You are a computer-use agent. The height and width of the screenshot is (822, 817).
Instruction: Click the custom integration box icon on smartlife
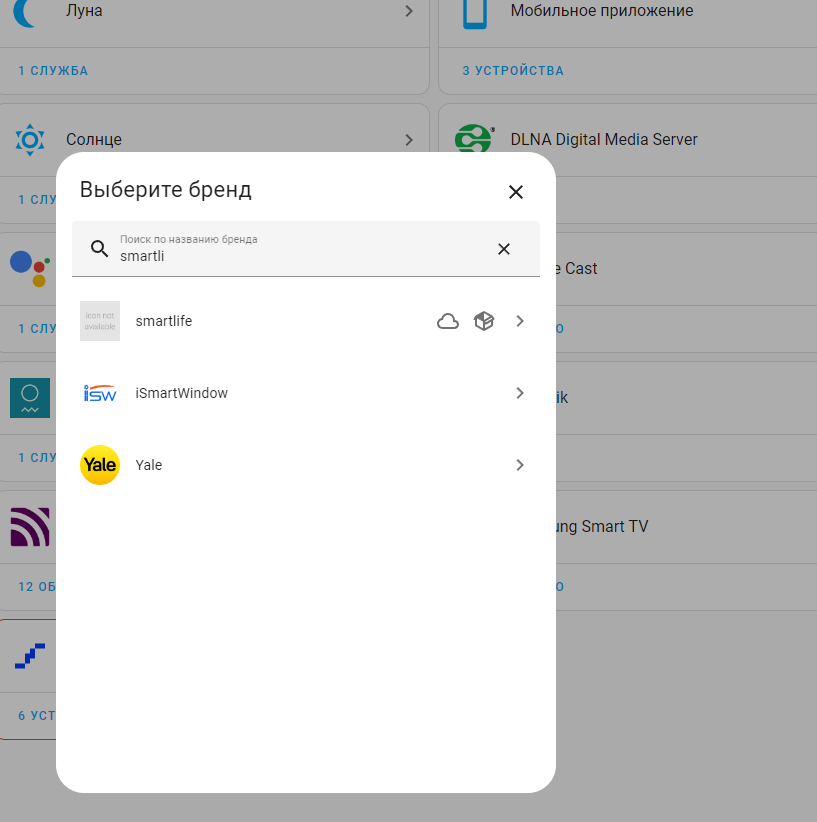click(x=483, y=321)
